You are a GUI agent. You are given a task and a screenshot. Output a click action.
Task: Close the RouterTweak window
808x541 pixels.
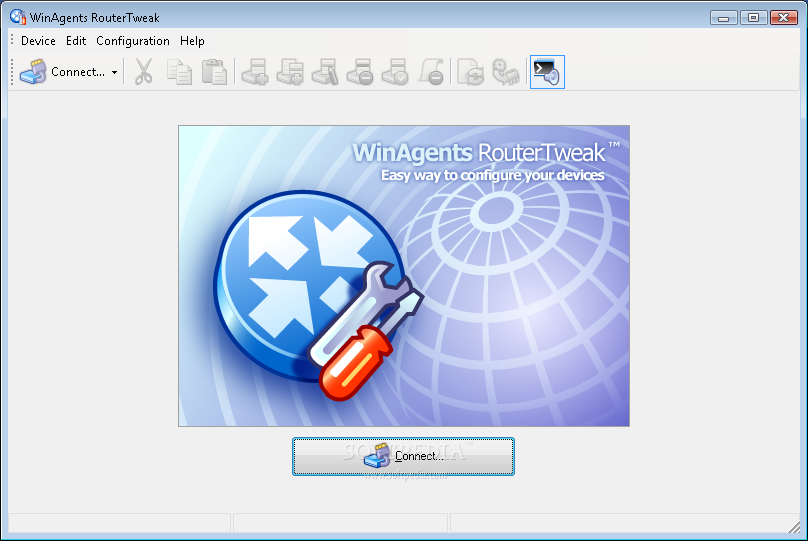[x=784, y=18]
